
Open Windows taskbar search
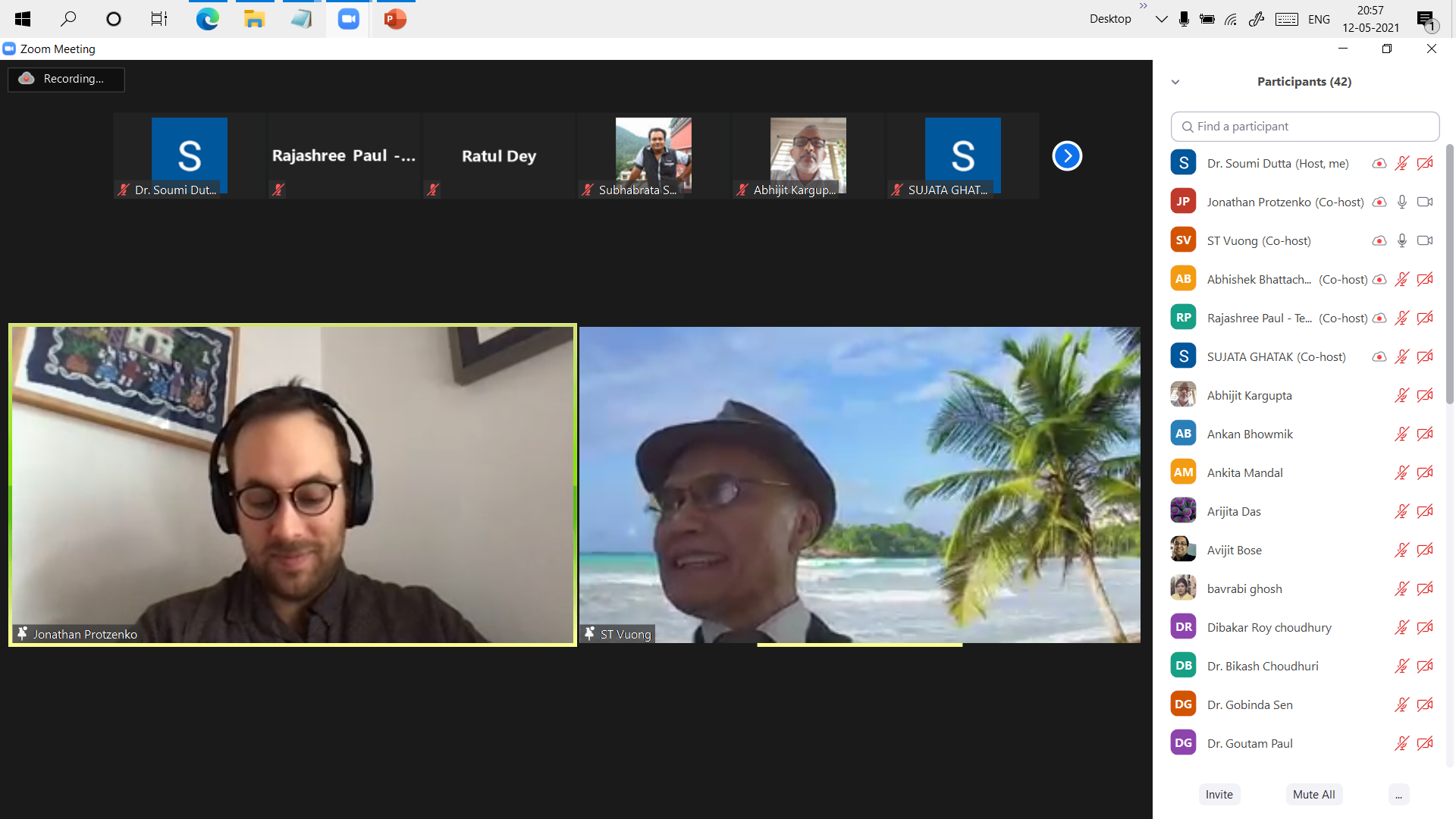point(68,19)
